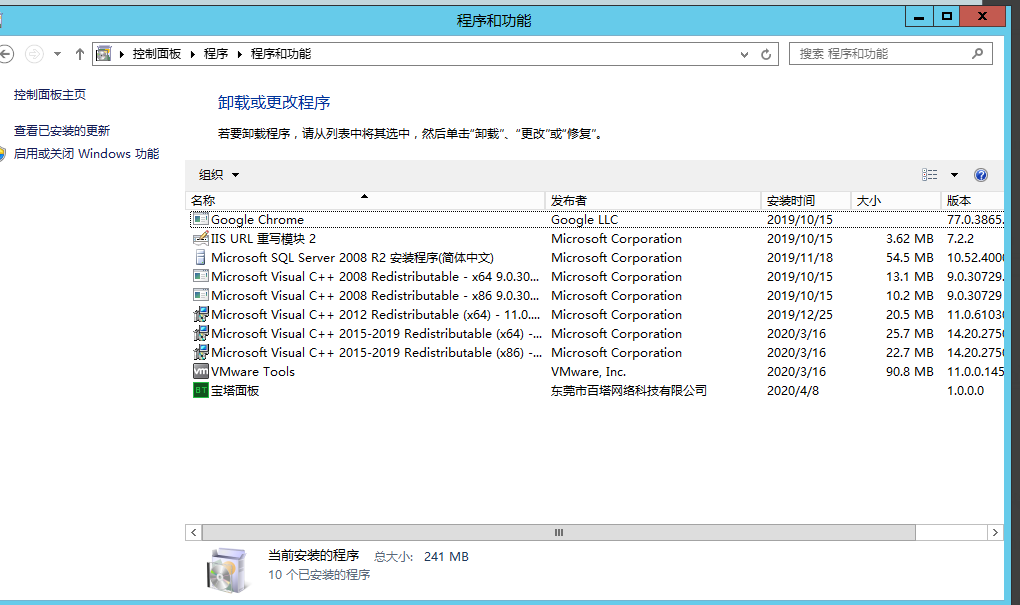Select Visual C++ 2012 Redistributable (x64) entry
1020x605 pixels.
click(376, 314)
